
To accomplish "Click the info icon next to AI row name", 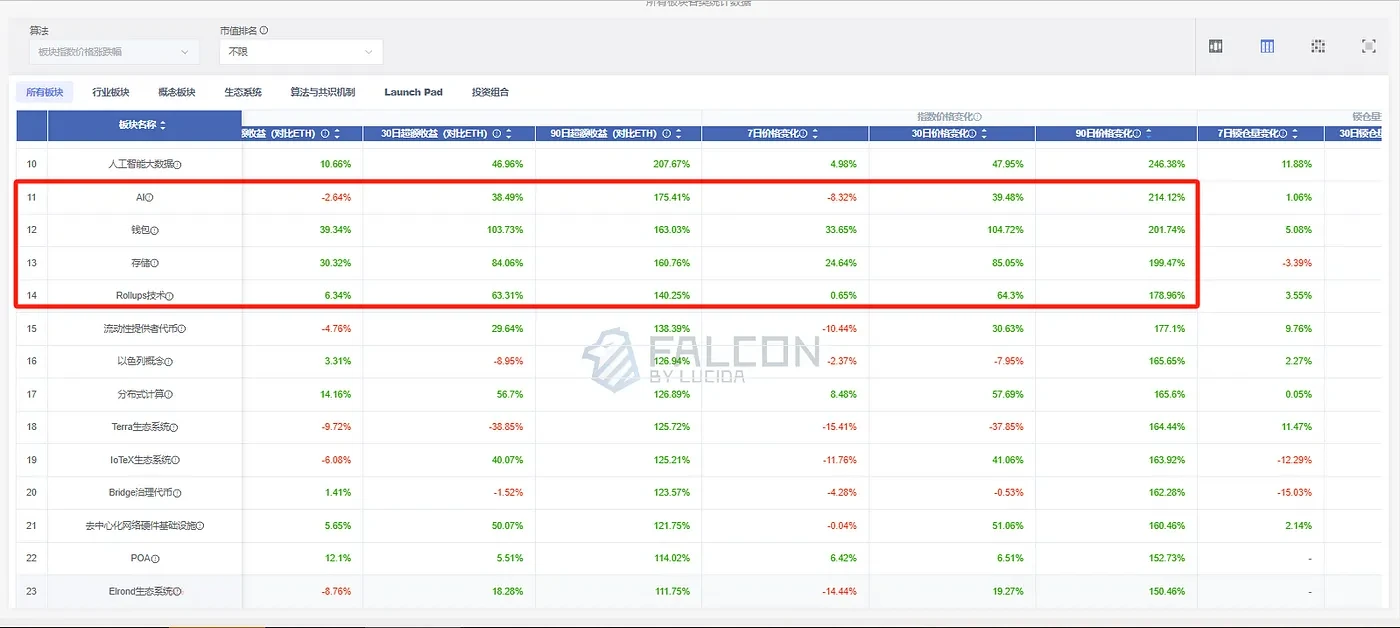I will [x=150, y=198].
